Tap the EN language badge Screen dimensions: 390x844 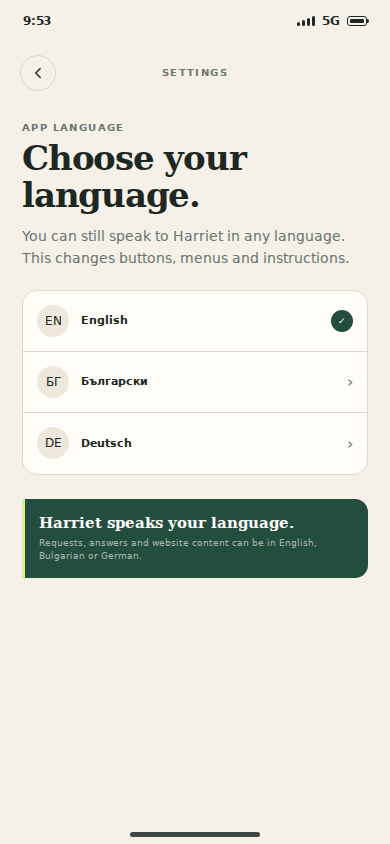coord(53,321)
